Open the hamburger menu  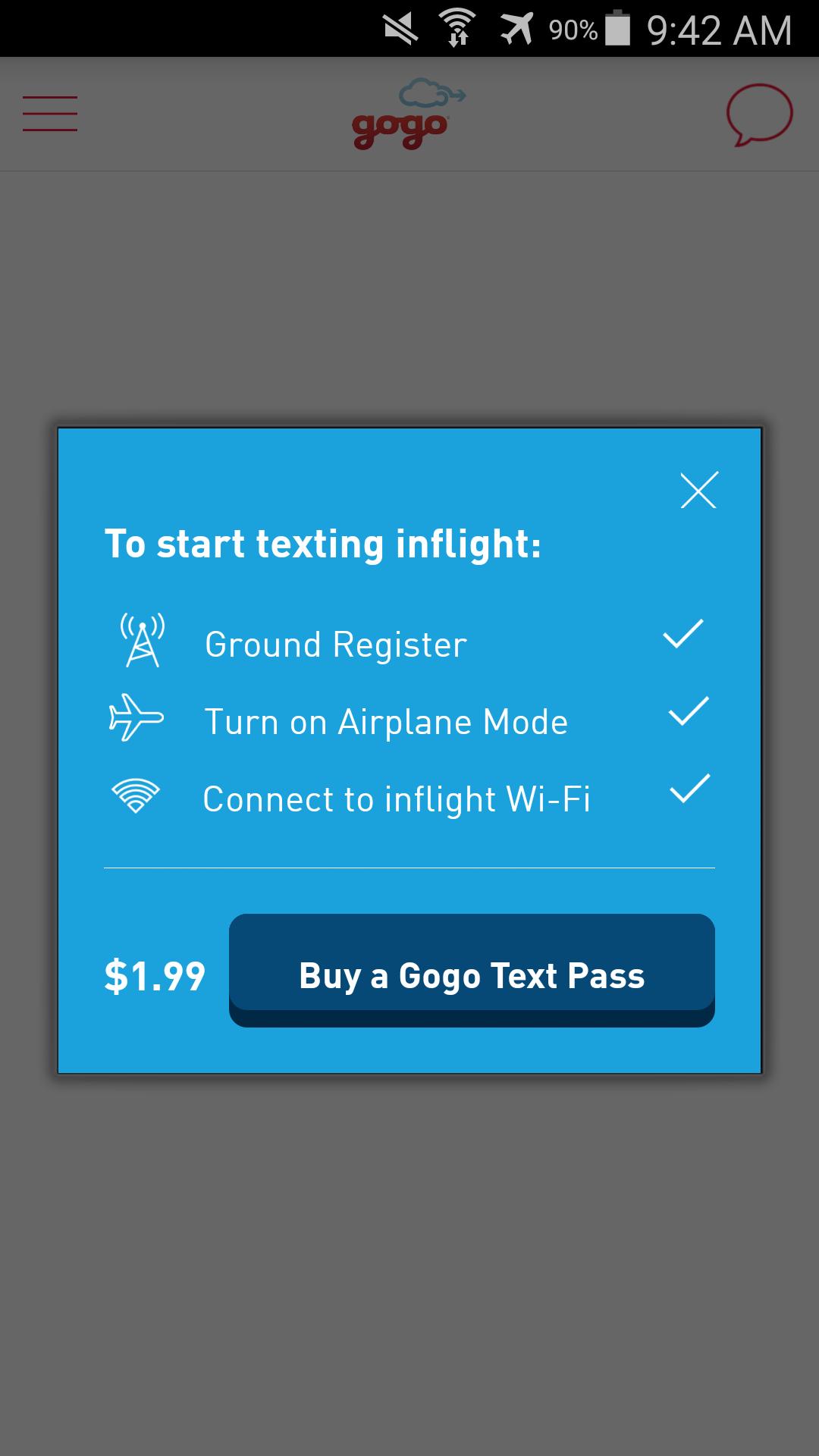[50, 114]
